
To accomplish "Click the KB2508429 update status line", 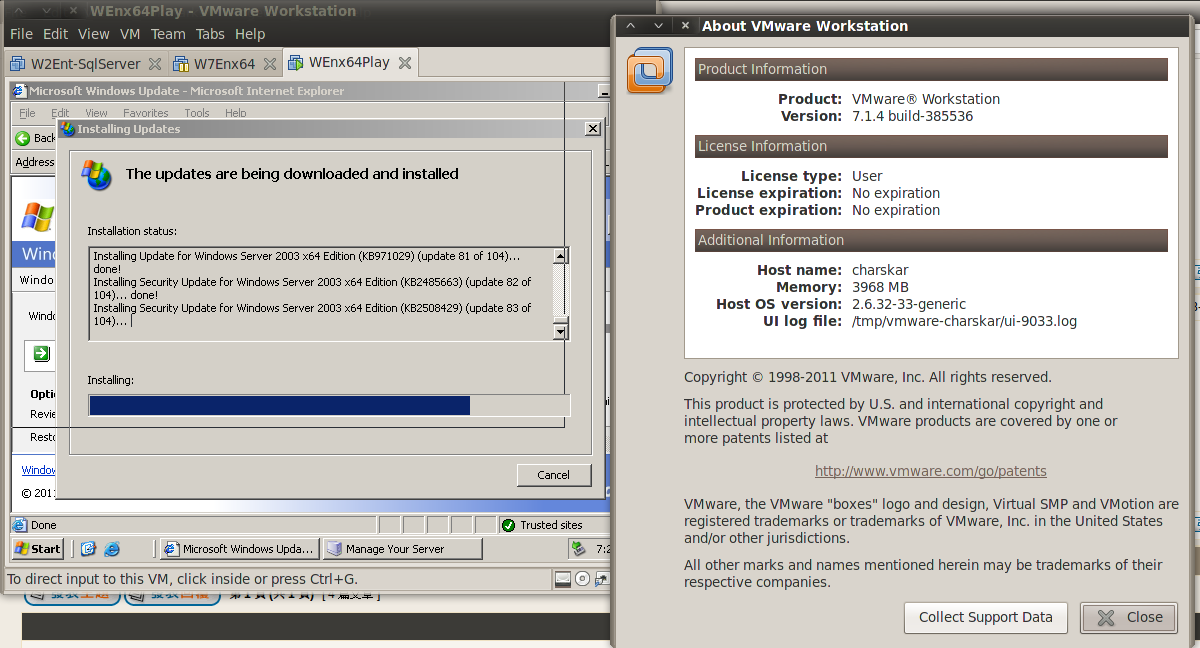I will [312, 314].
